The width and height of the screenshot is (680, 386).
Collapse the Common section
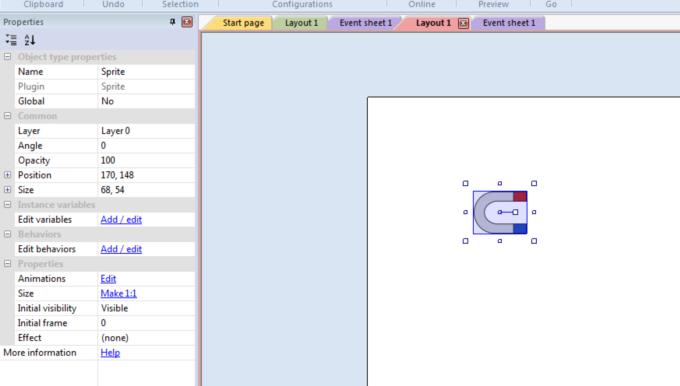tap(7, 116)
